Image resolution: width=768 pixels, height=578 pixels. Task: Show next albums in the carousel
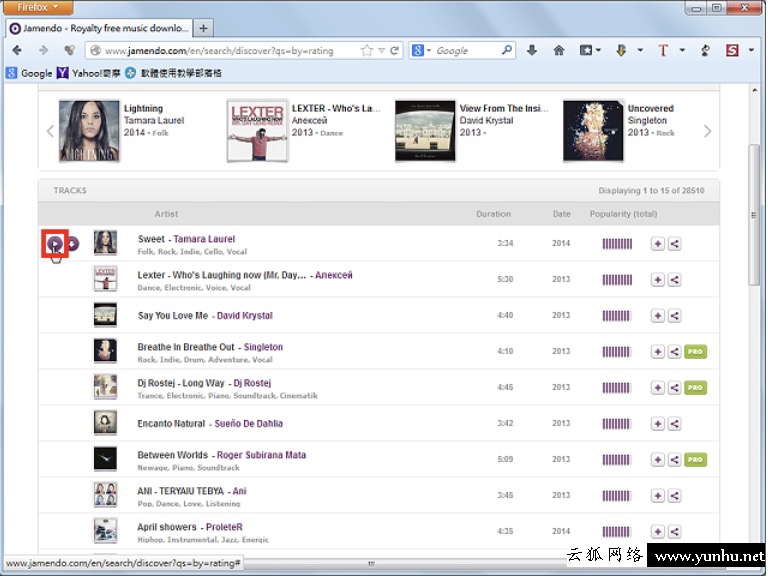(707, 131)
